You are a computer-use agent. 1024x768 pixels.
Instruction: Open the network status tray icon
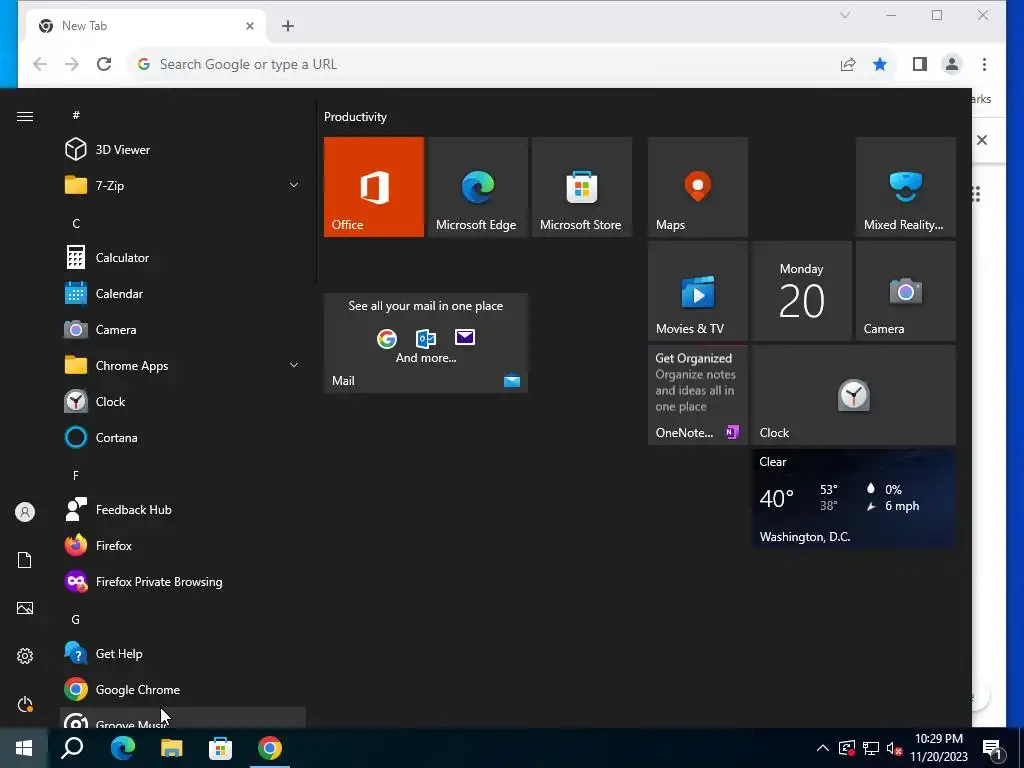pos(871,748)
